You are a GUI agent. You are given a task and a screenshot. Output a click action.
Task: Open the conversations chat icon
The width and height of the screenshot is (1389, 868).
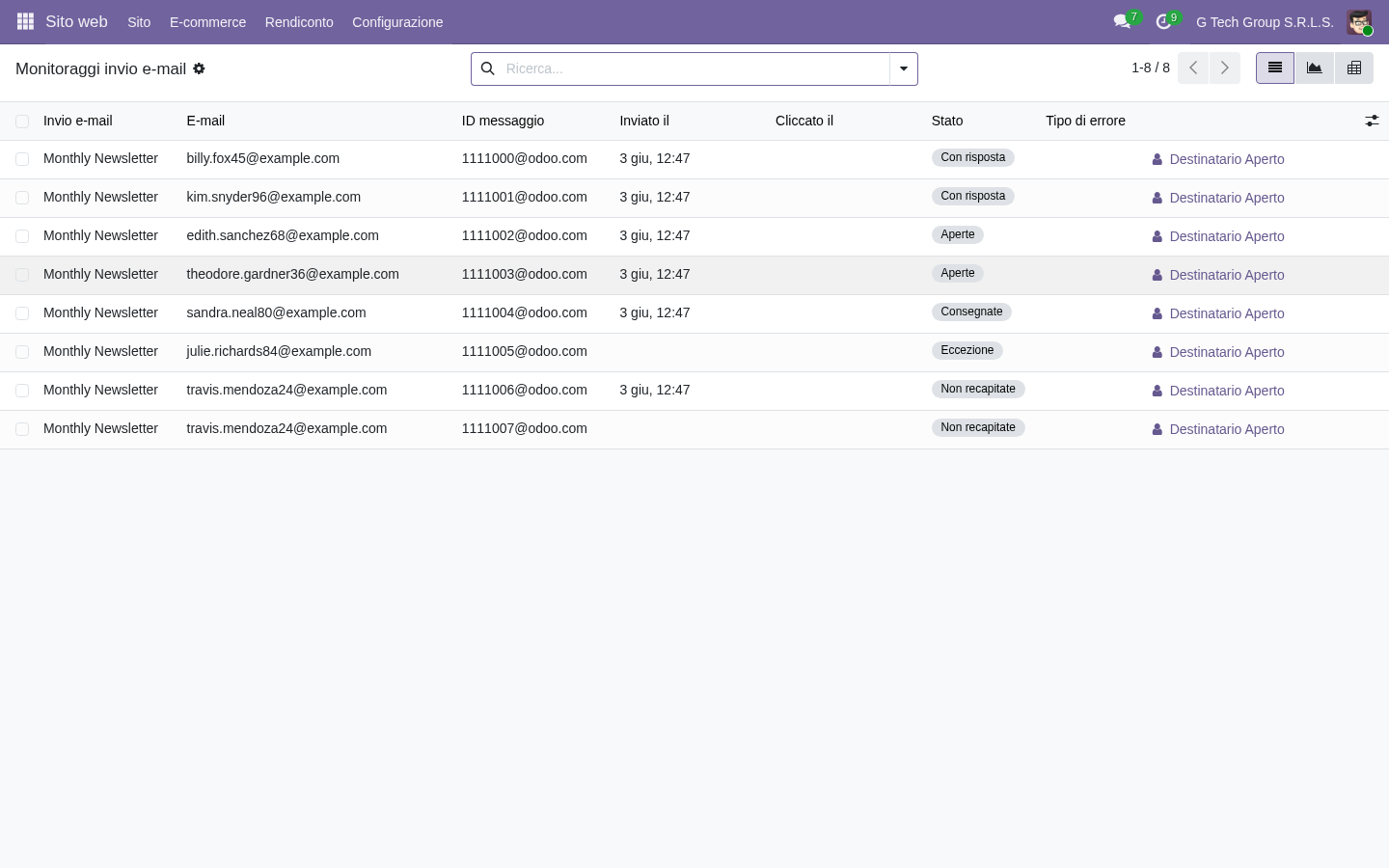click(1122, 21)
